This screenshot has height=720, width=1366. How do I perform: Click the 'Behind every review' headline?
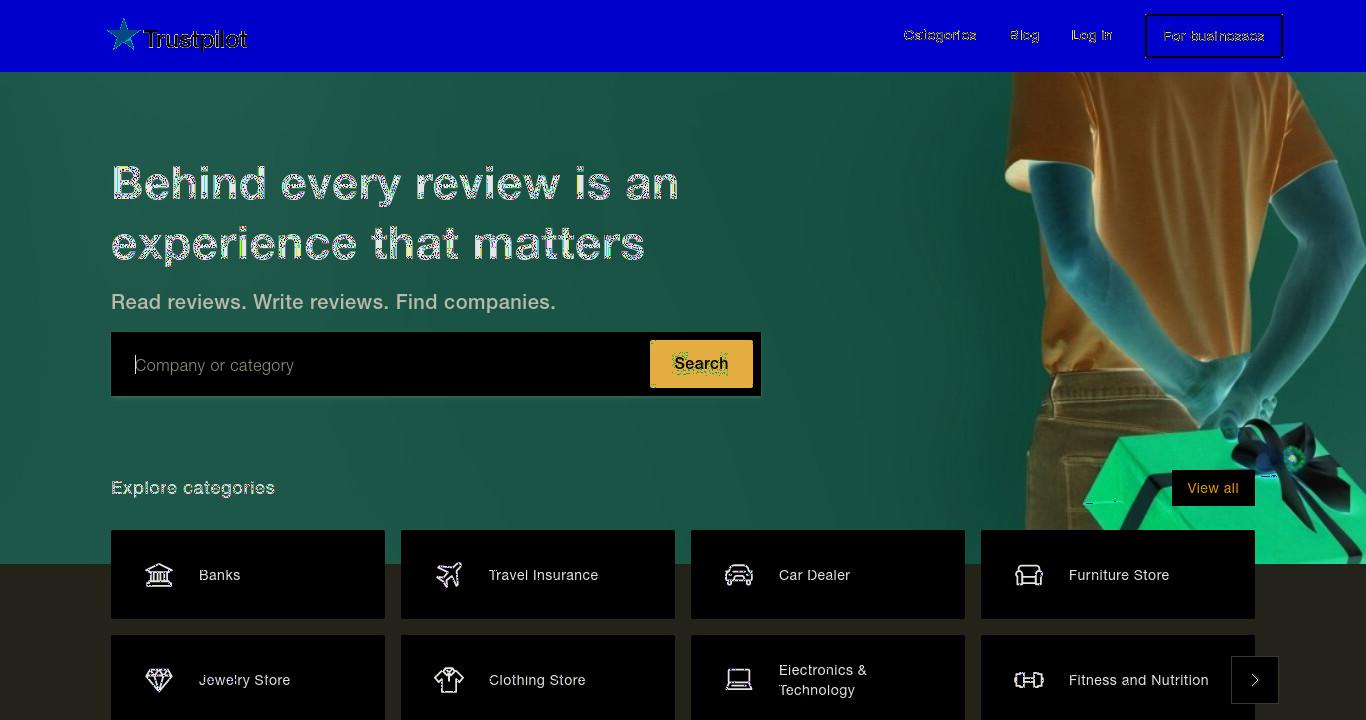395,214
